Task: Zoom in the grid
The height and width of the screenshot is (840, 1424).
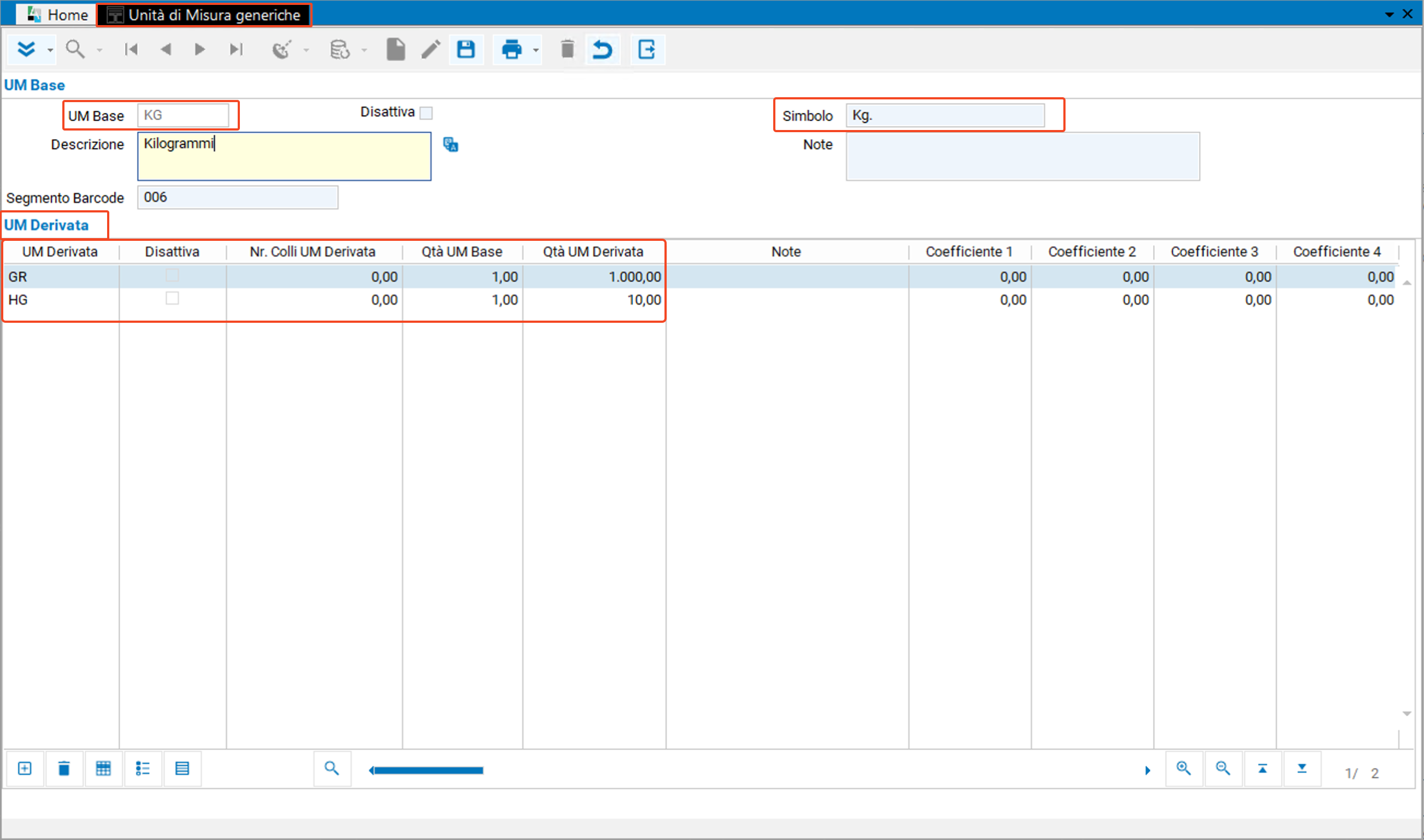Action: [x=1184, y=768]
